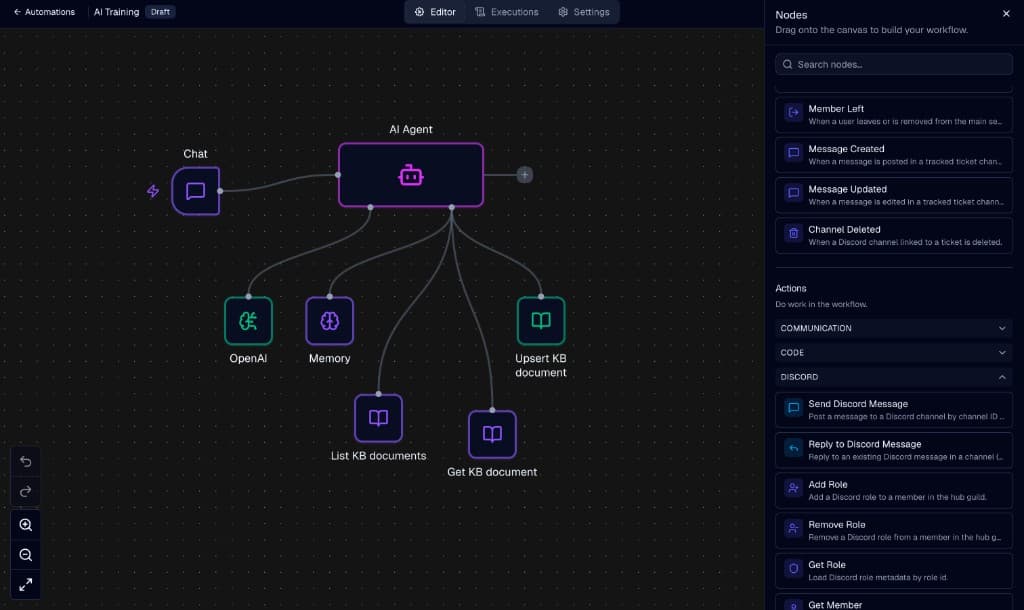This screenshot has height=610, width=1024.
Task: Click the Actions section heading
Action: pos(790,288)
